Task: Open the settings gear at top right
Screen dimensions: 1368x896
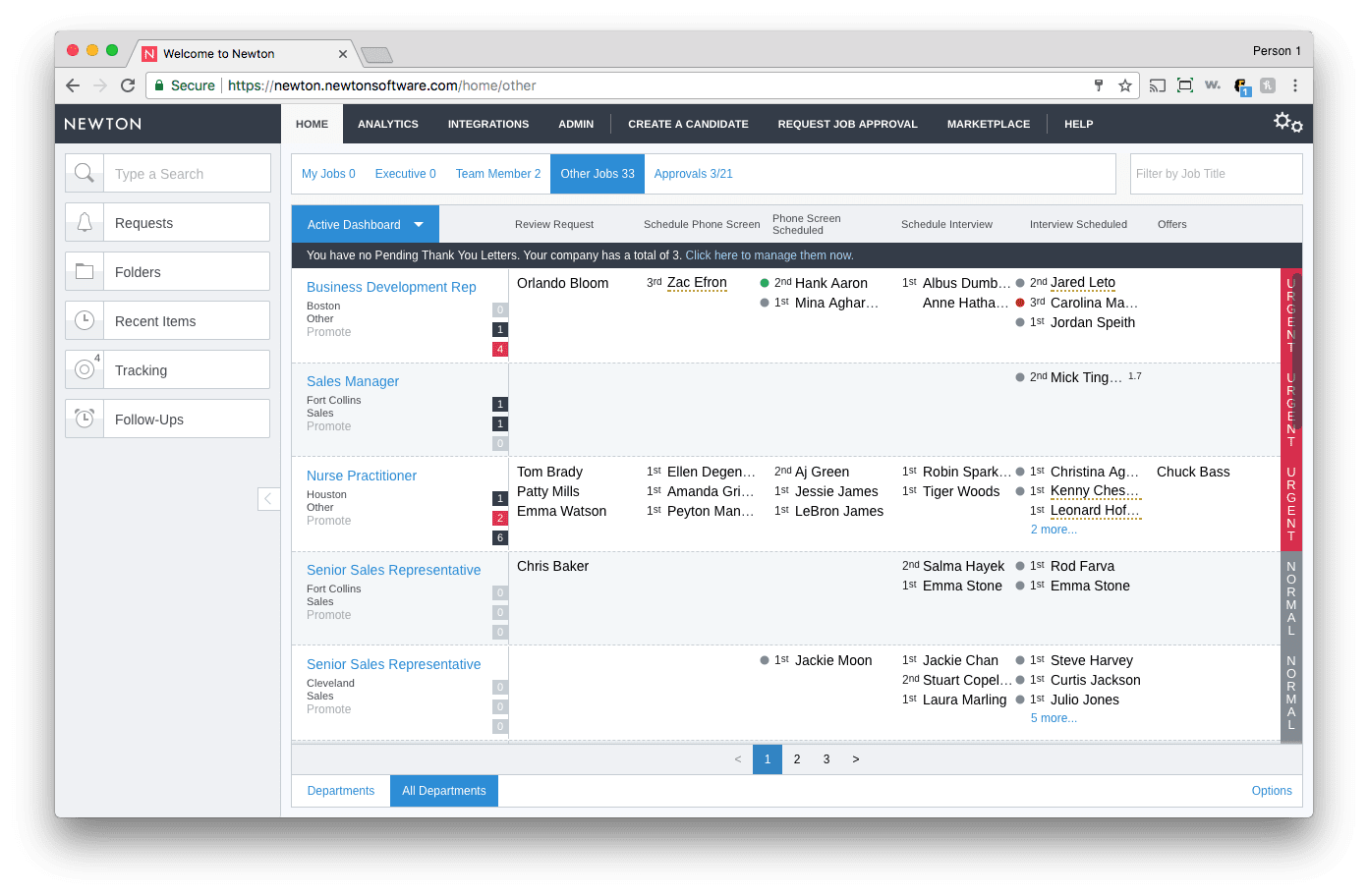Action: (x=1285, y=122)
